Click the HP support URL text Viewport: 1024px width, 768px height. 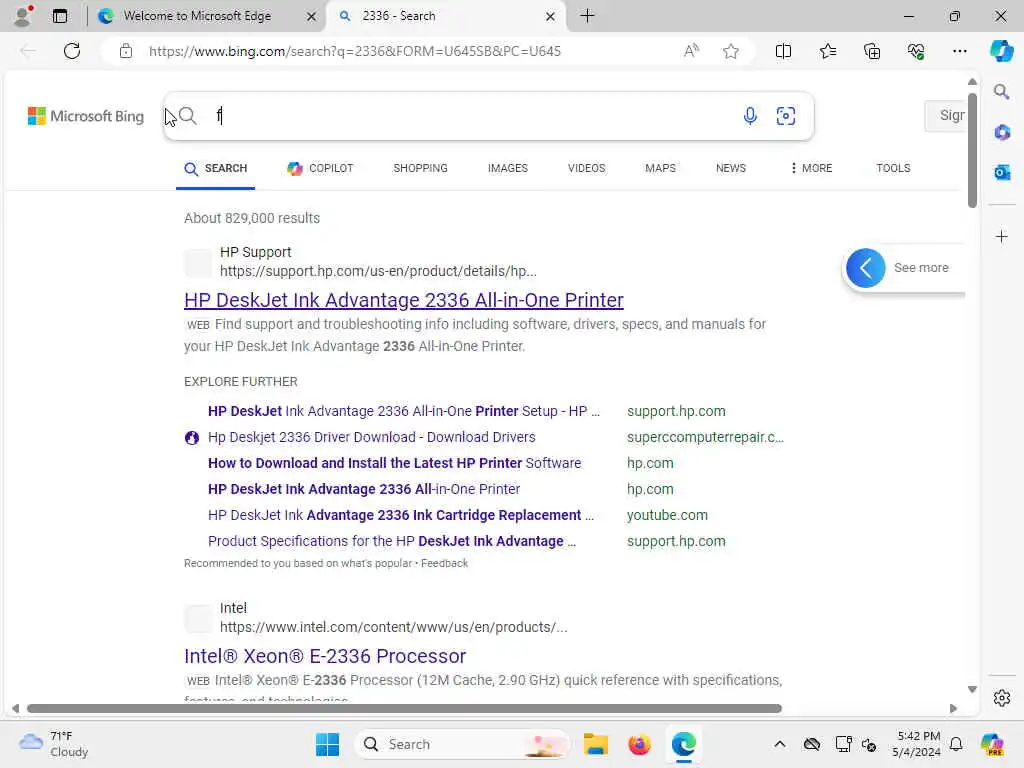coord(378,271)
